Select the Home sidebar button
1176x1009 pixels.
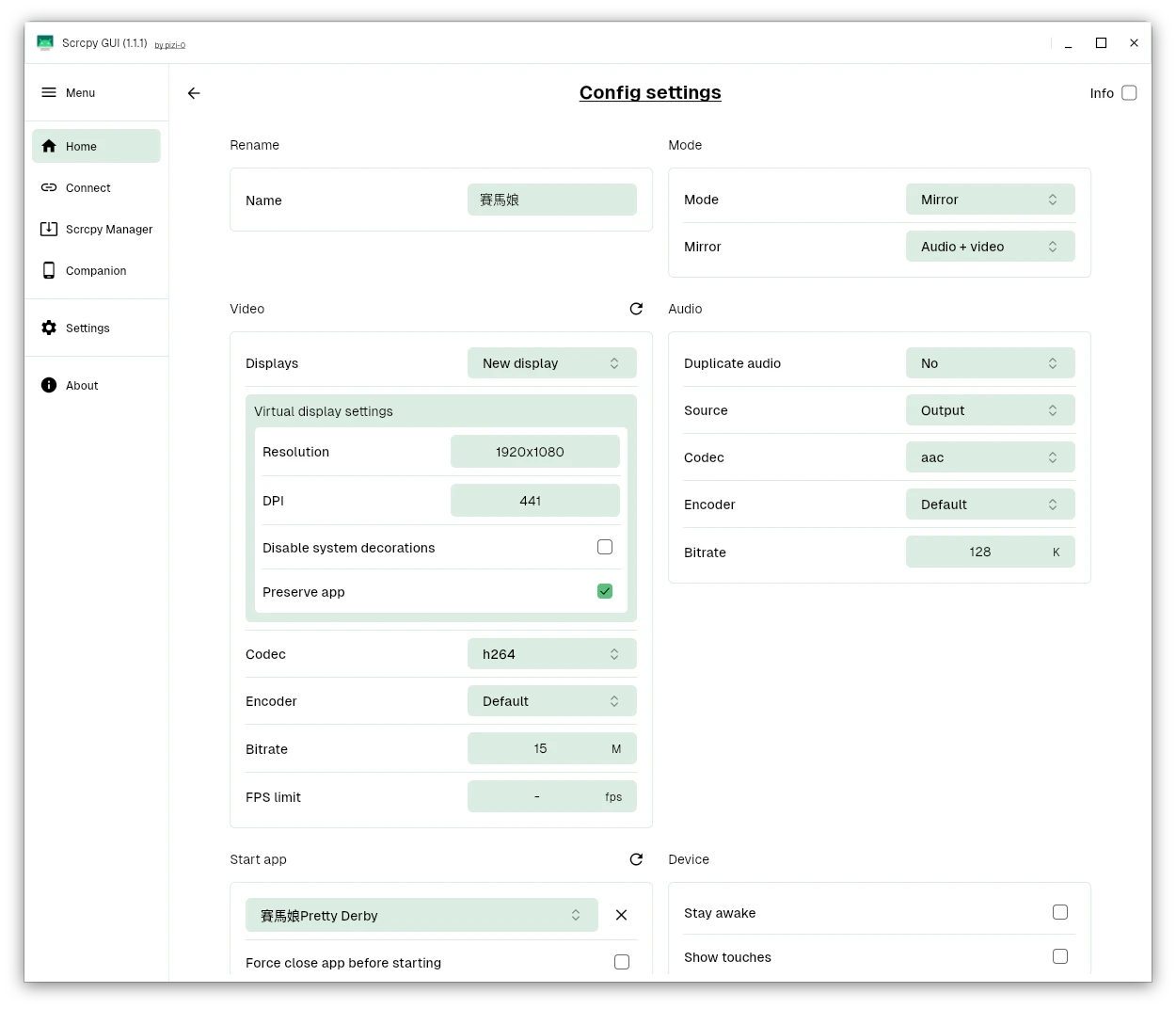pyautogui.click(x=96, y=147)
